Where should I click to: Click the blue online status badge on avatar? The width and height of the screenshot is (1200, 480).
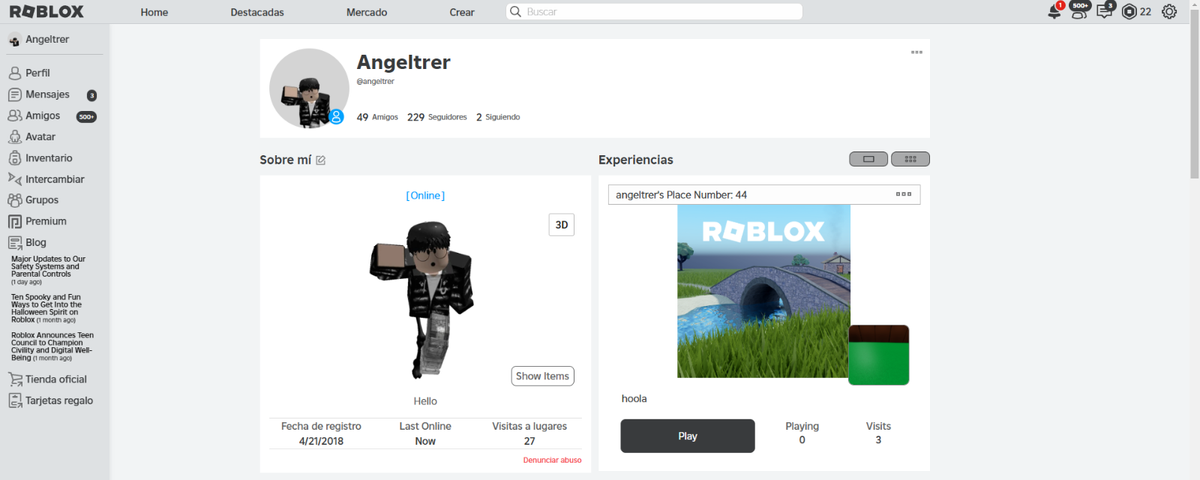(336, 117)
